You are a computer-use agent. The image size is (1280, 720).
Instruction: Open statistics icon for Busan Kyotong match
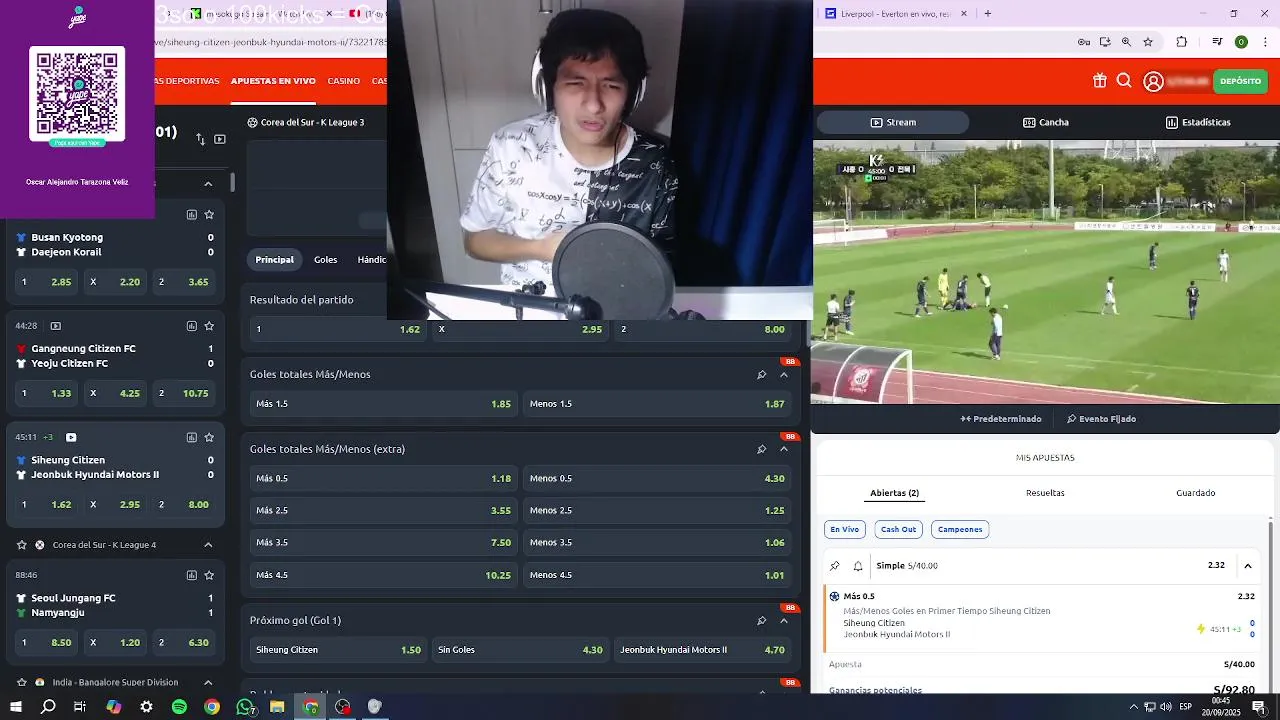pos(191,214)
